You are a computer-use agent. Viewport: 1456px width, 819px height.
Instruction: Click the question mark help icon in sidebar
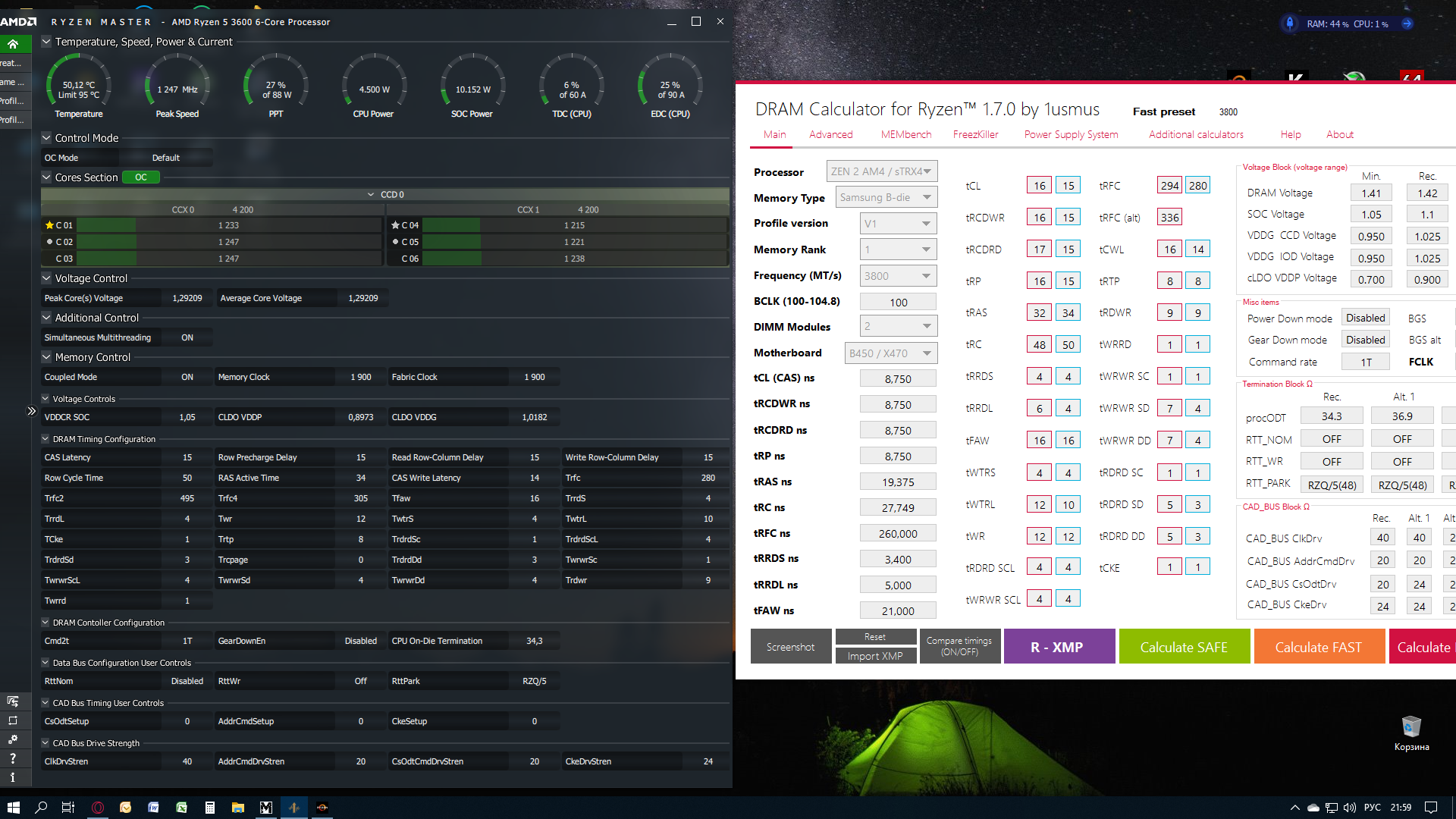(x=13, y=758)
